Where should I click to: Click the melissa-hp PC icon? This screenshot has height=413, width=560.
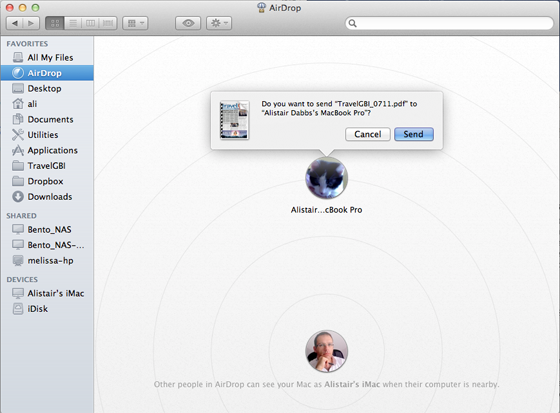tap(18, 260)
